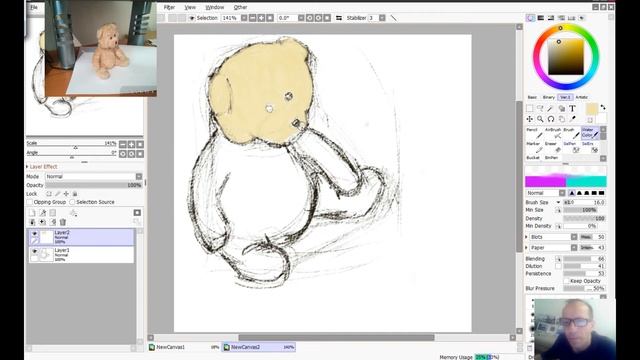
Task: Toggle Preserve Opacity lock icon
Action: (49, 194)
